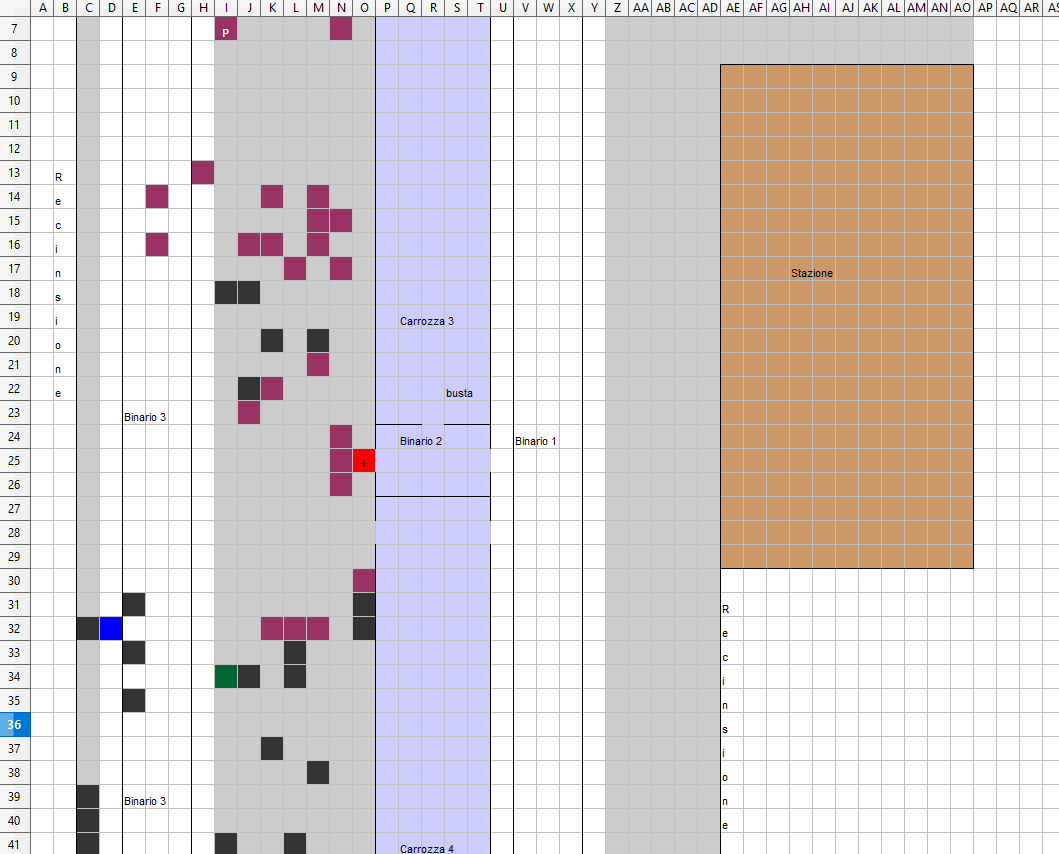Select the column AO header
Image resolution: width=1059 pixels, height=854 pixels.
click(x=962, y=8)
